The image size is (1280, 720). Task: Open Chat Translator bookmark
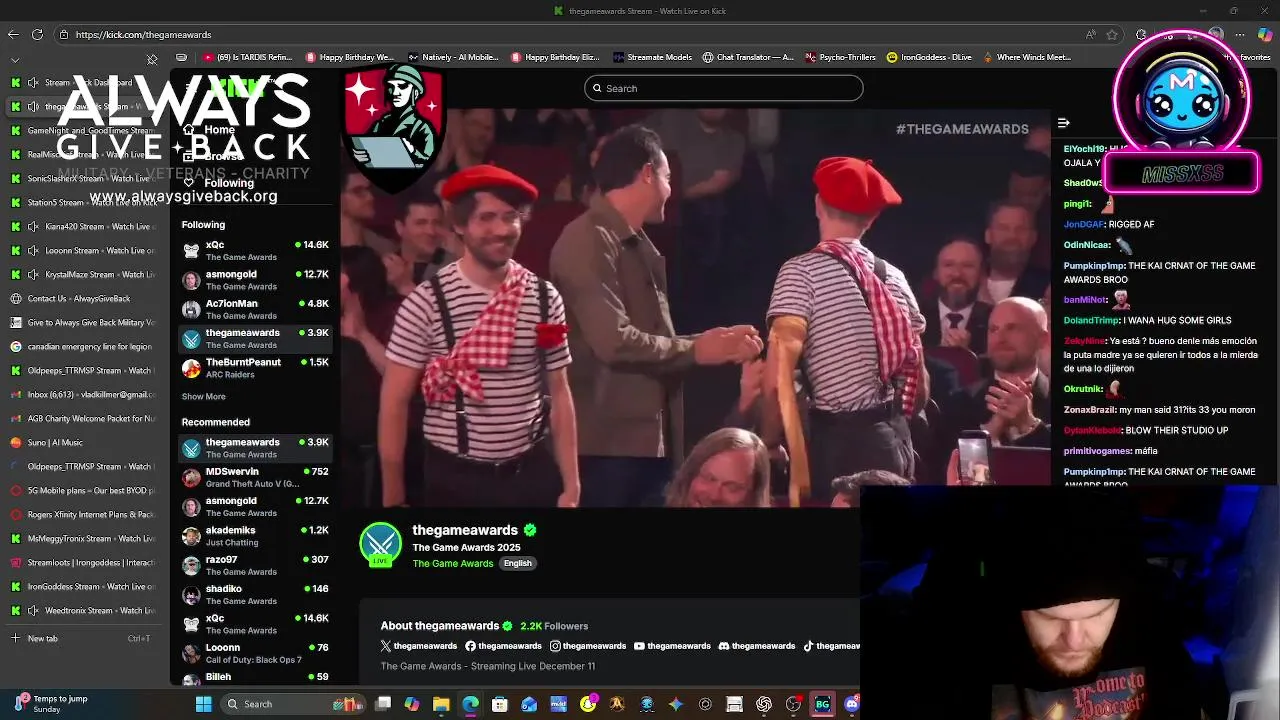click(748, 57)
